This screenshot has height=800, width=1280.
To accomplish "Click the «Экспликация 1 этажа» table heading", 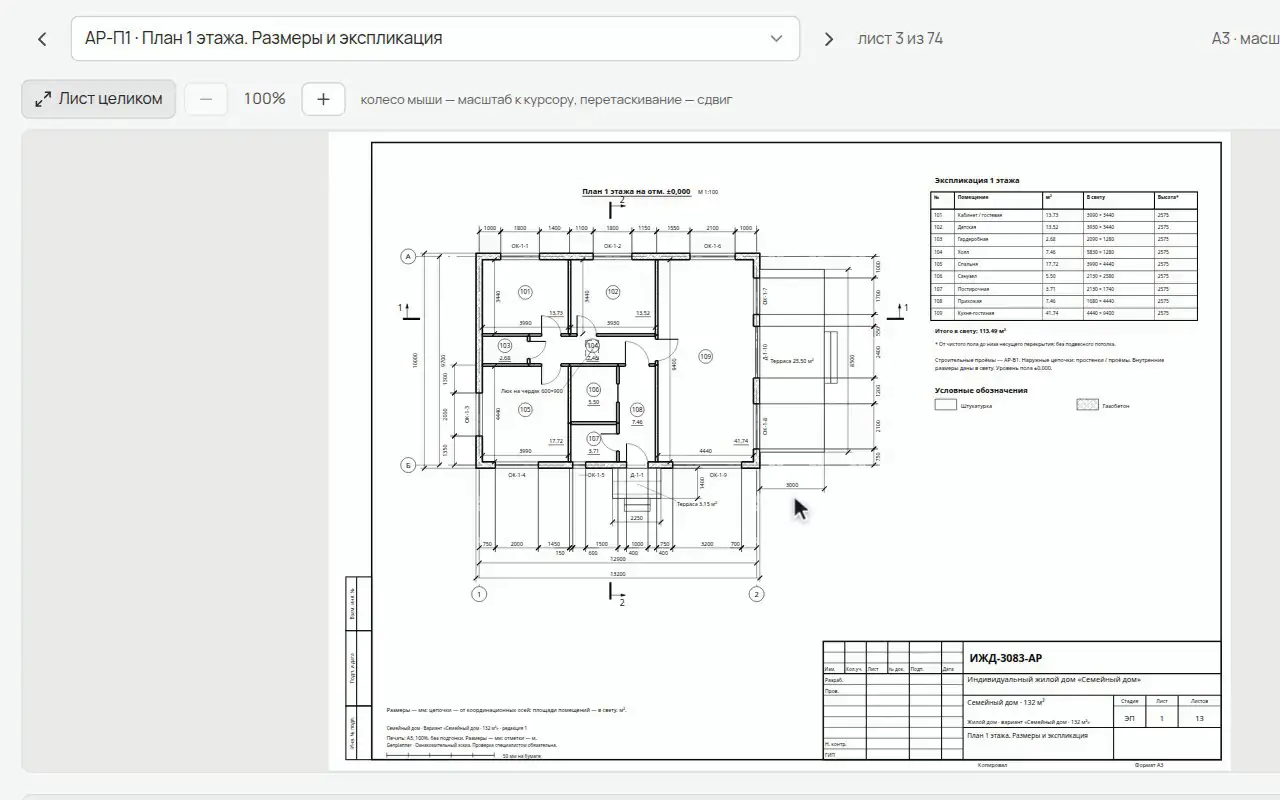I will 977,181.
